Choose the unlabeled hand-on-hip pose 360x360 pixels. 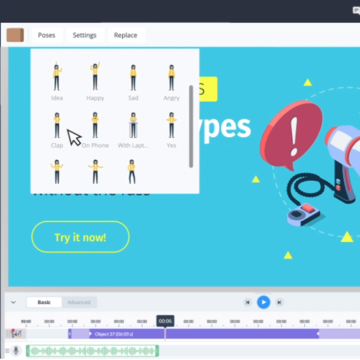pyautogui.click(x=132, y=172)
